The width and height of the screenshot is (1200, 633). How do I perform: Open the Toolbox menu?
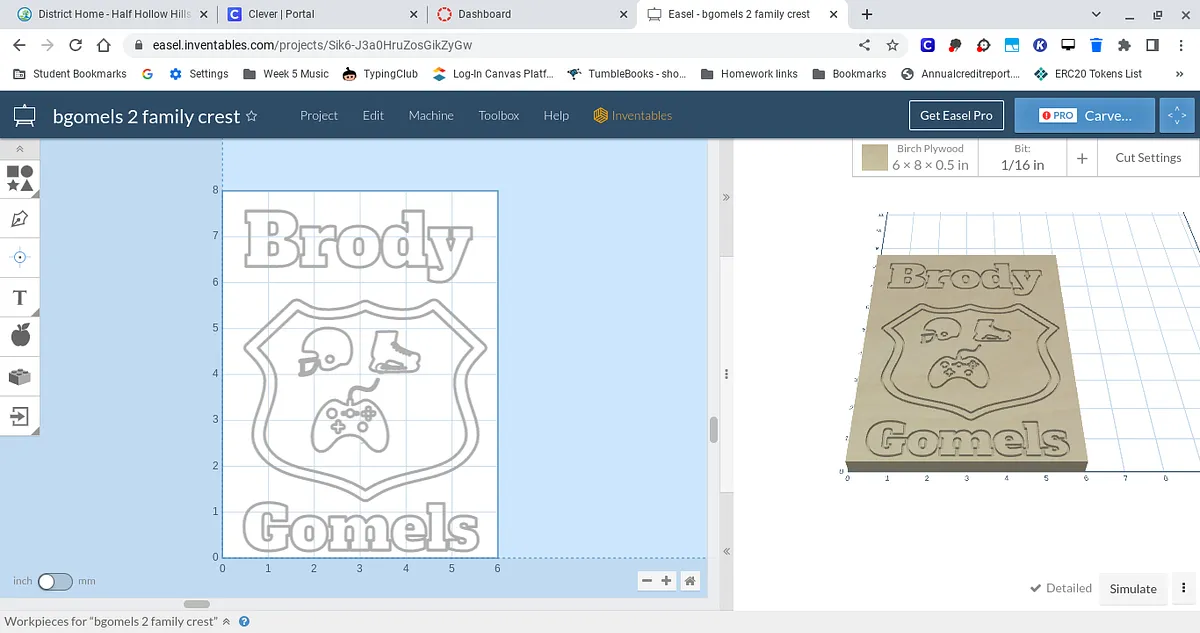(498, 116)
